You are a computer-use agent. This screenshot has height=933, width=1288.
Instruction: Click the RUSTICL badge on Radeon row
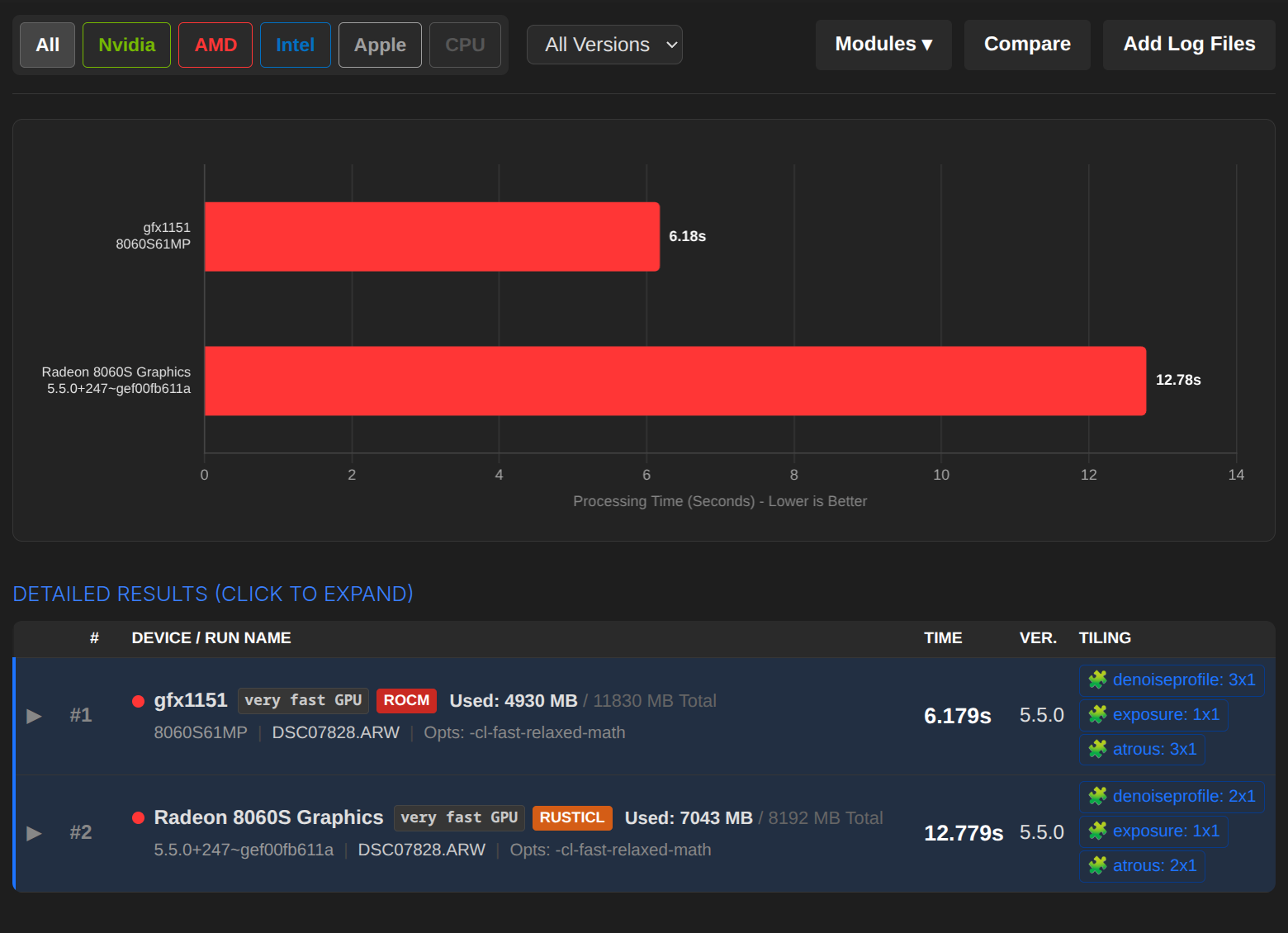(572, 817)
